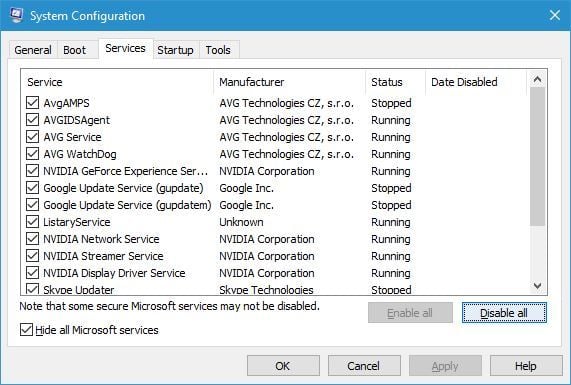Uncheck the AvgAMPS service checkbox
The height and width of the screenshot is (385, 571).
pyautogui.click(x=32, y=103)
